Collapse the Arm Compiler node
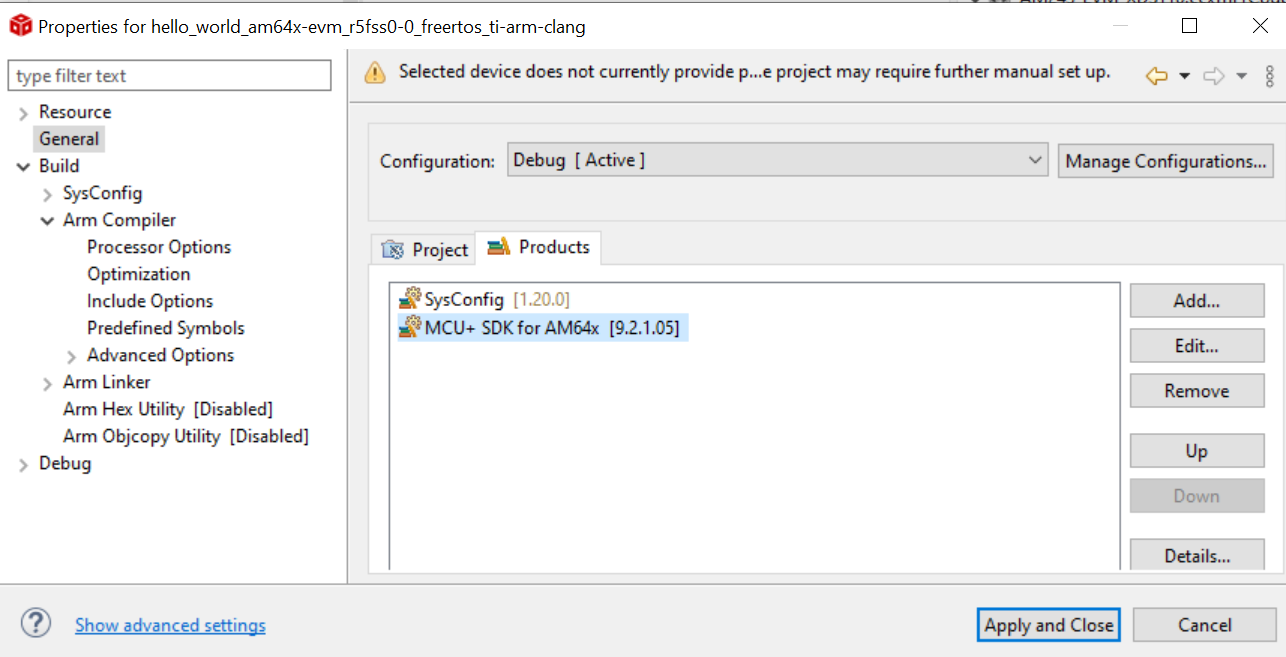The width and height of the screenshot is (1286, 657). 47,221
